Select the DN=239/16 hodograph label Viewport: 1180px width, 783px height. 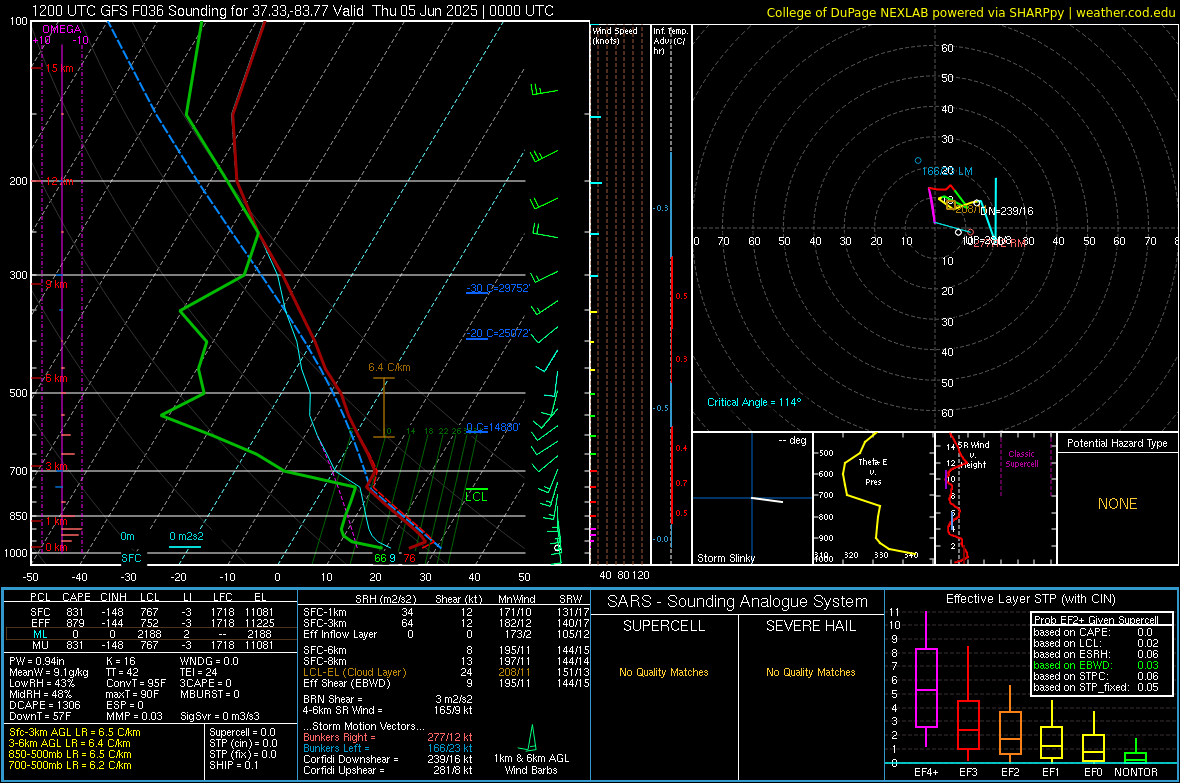tap(1008, 212)
